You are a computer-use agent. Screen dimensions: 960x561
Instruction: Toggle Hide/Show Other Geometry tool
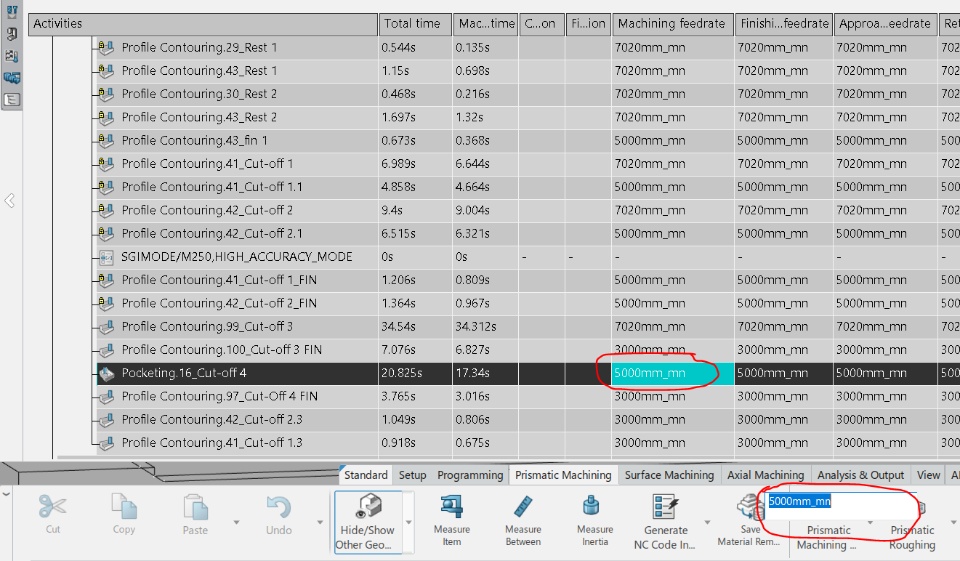368,522
